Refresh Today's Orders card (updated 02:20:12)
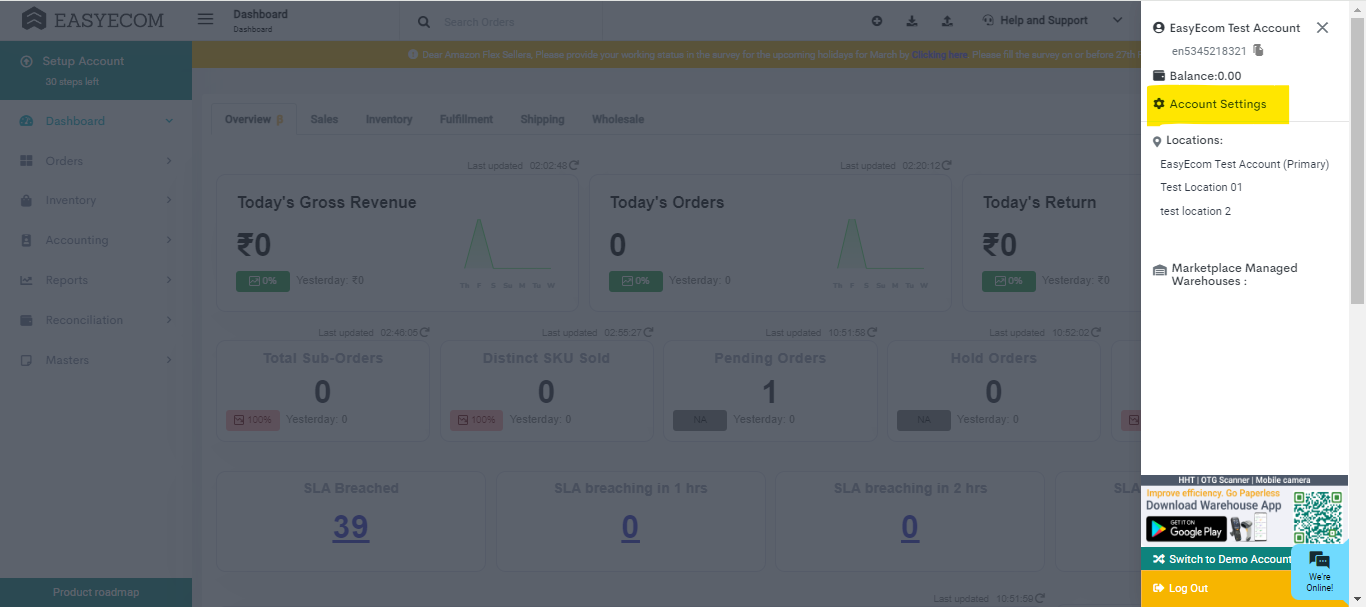Screen dimensions: 1366x607 click(947, 165)
